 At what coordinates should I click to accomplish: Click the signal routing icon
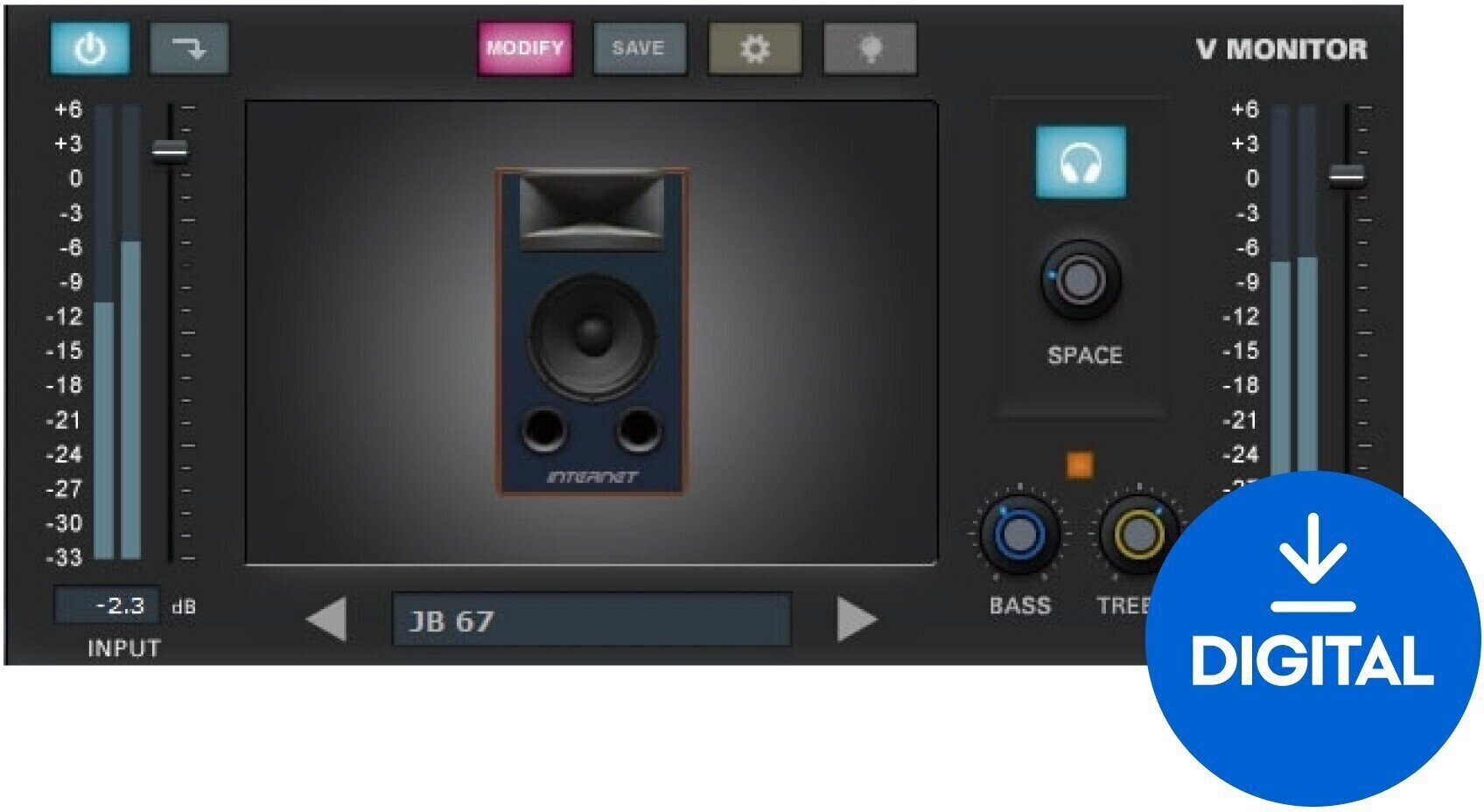(189, 49)
